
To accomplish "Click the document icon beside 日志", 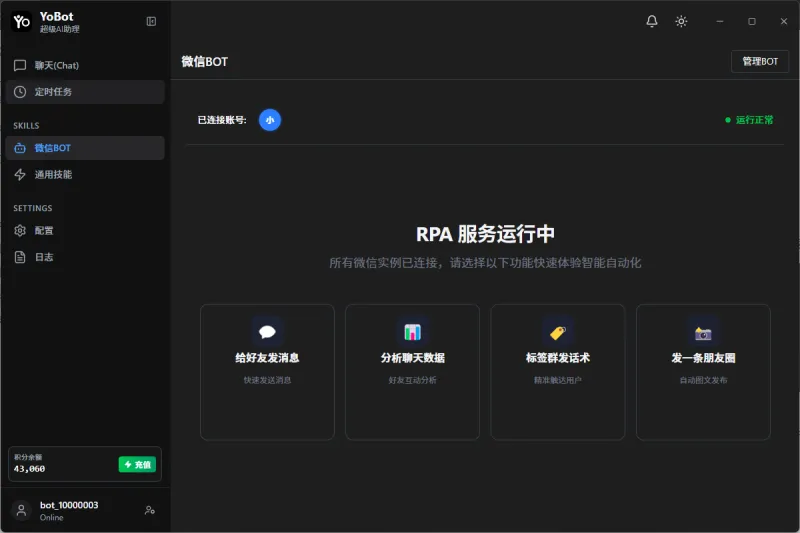I will click(20, 257).
